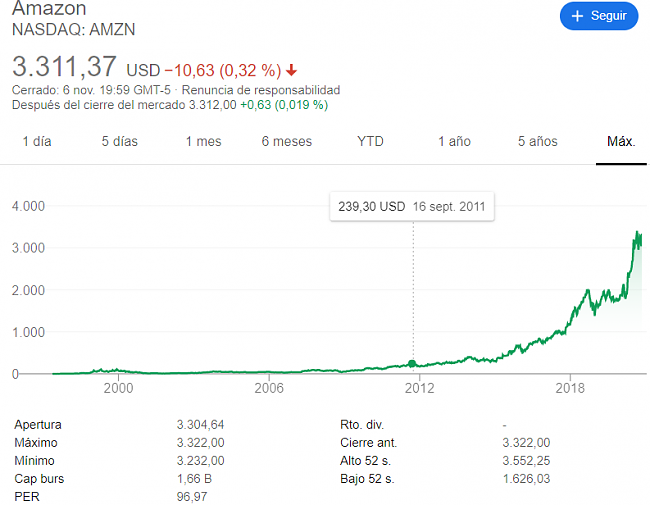The height and width of the screenshot is (505, 650).
Task: Click the 239,30 USD tooltip box
Action: coord(412,206)
